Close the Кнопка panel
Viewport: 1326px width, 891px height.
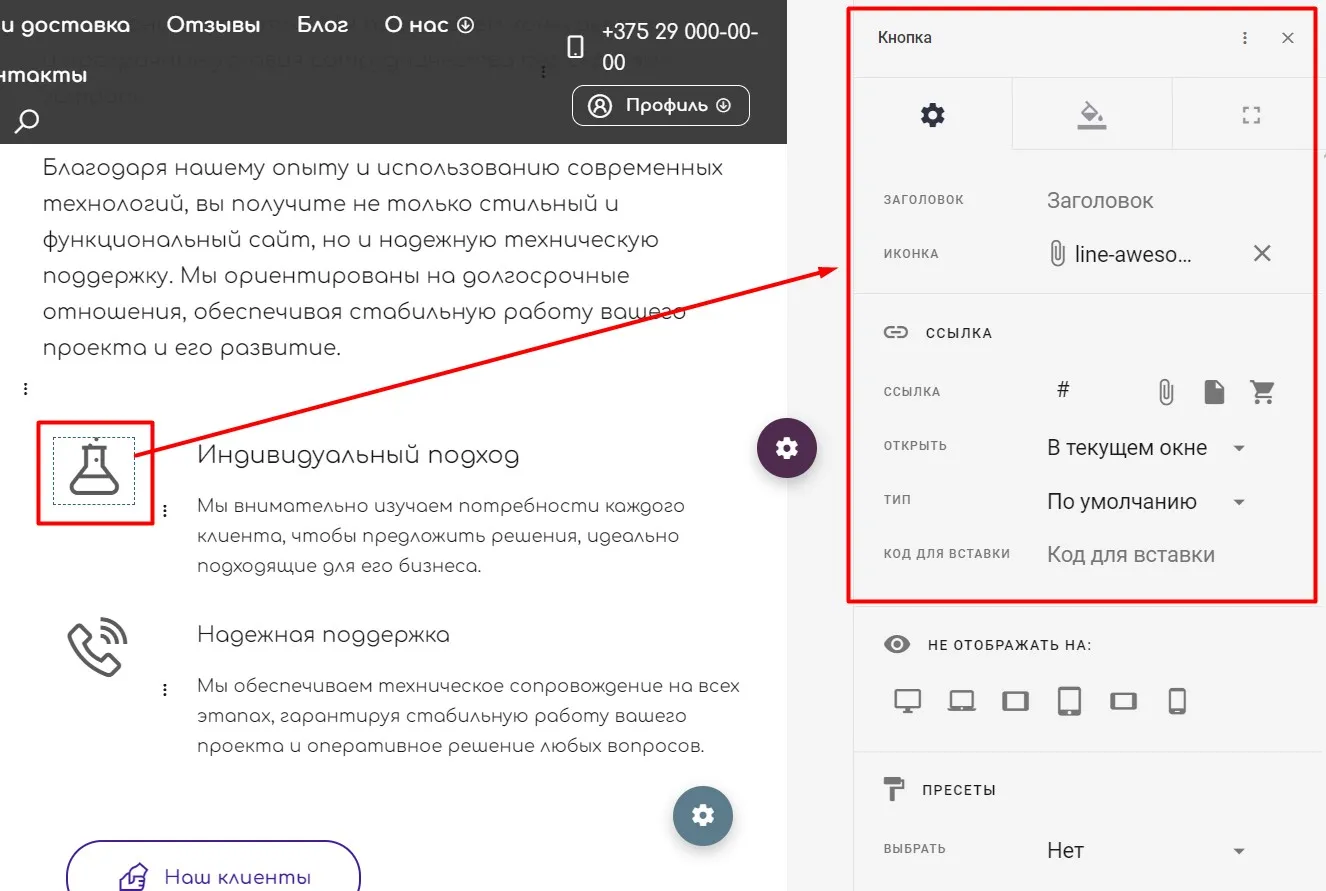coord(1288,38)
